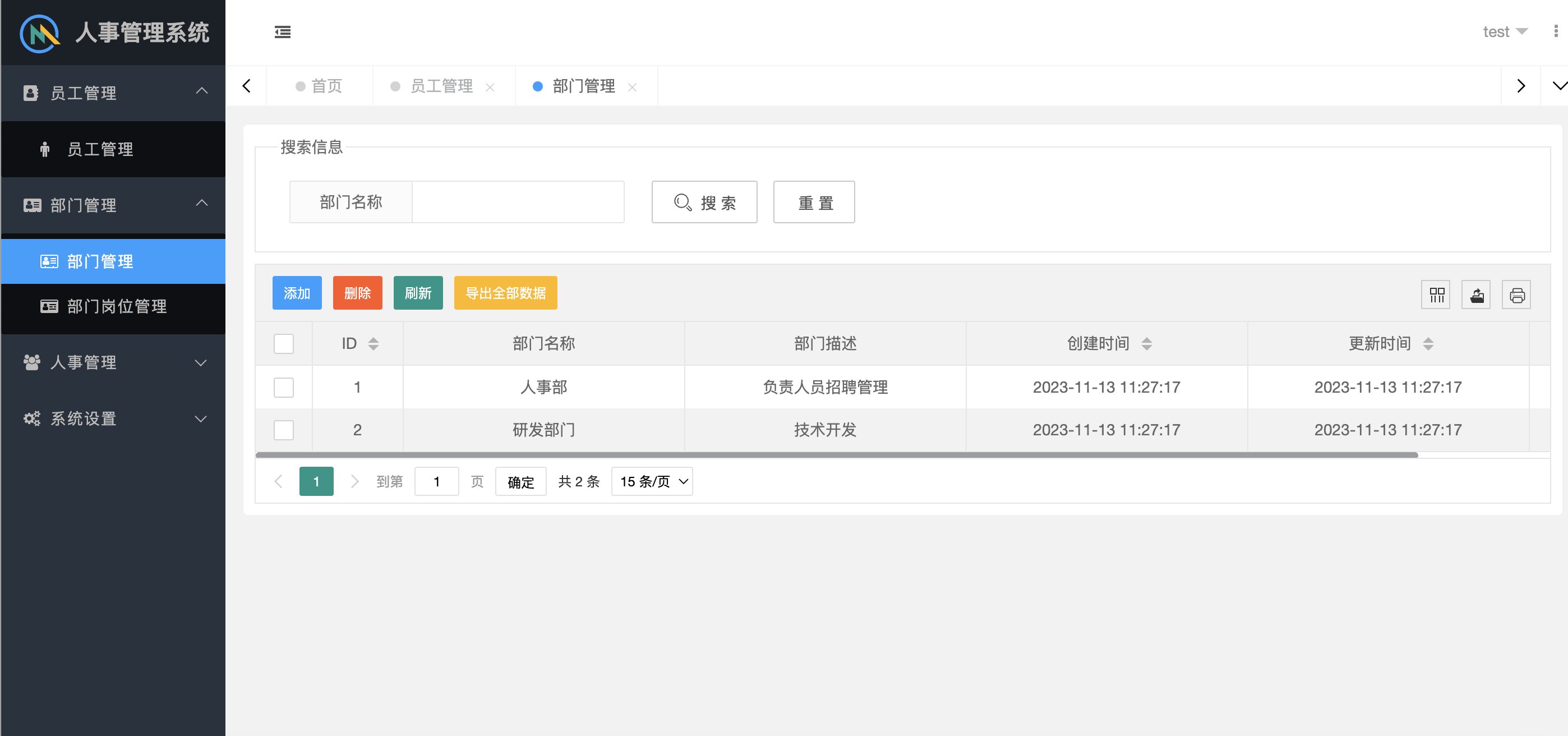Click the page jump number input
1568x736 pixels.
436,481
